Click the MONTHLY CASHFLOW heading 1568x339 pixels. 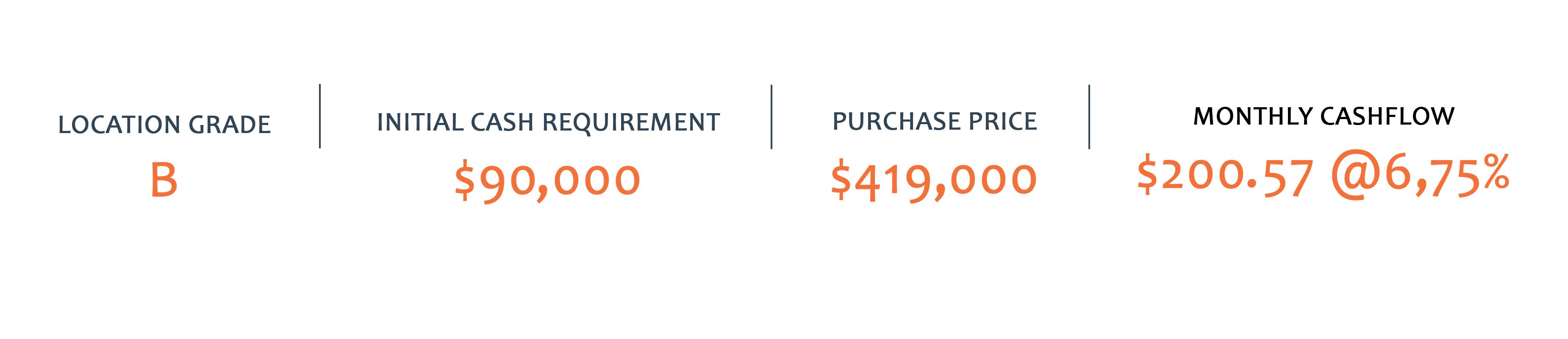pyautogui.click(x=1324, y=116)
